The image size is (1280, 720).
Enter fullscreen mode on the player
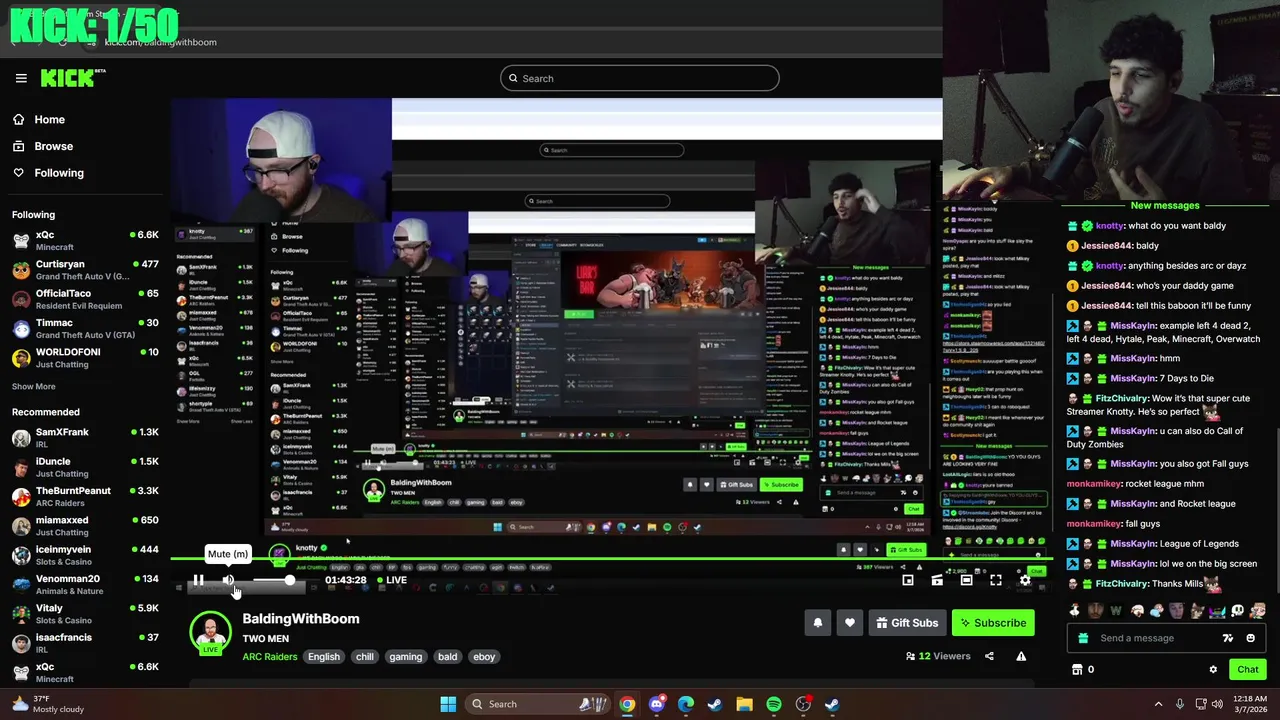tap(996, 580)
